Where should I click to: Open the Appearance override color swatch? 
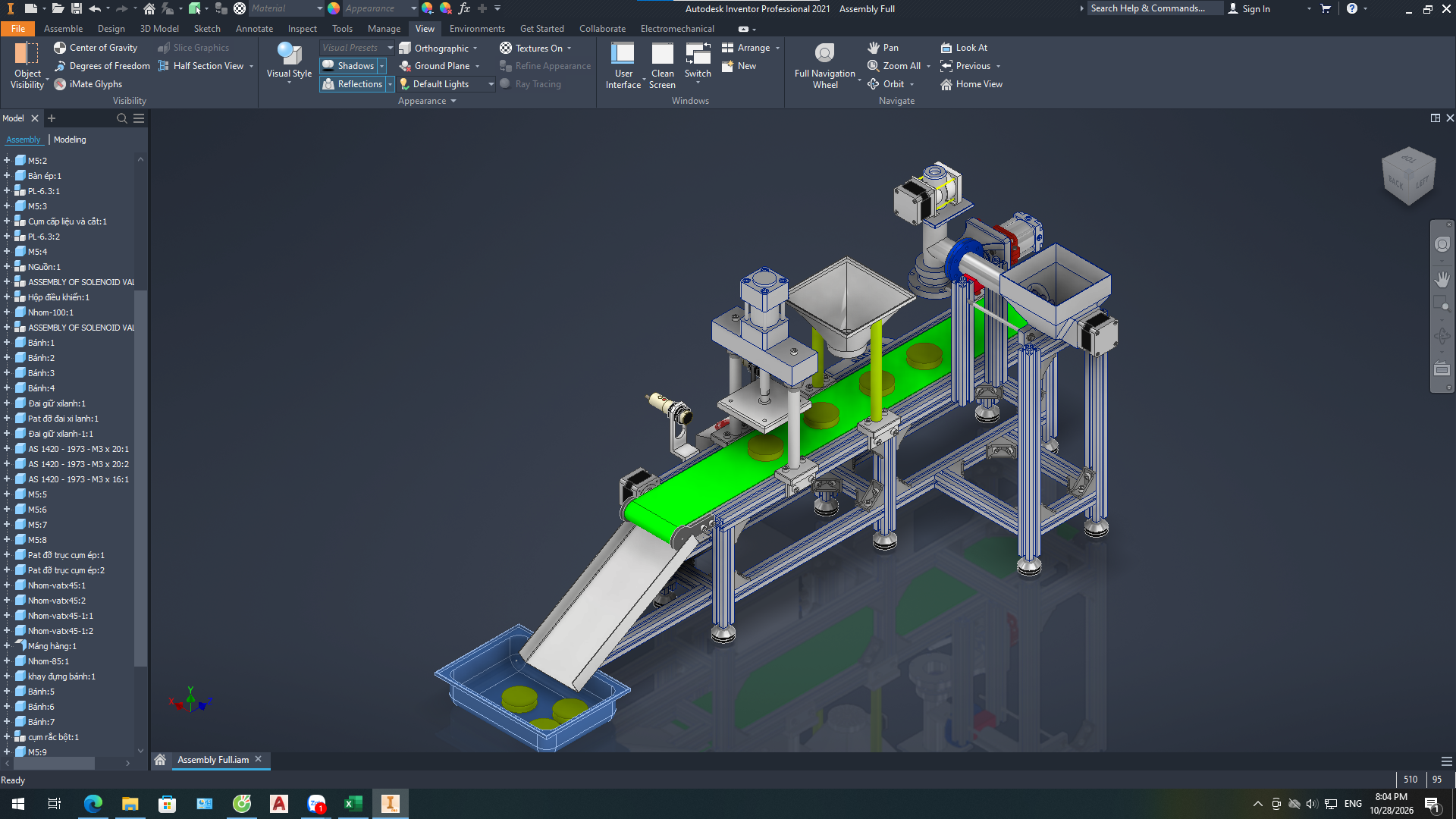(x=334, y=8)
